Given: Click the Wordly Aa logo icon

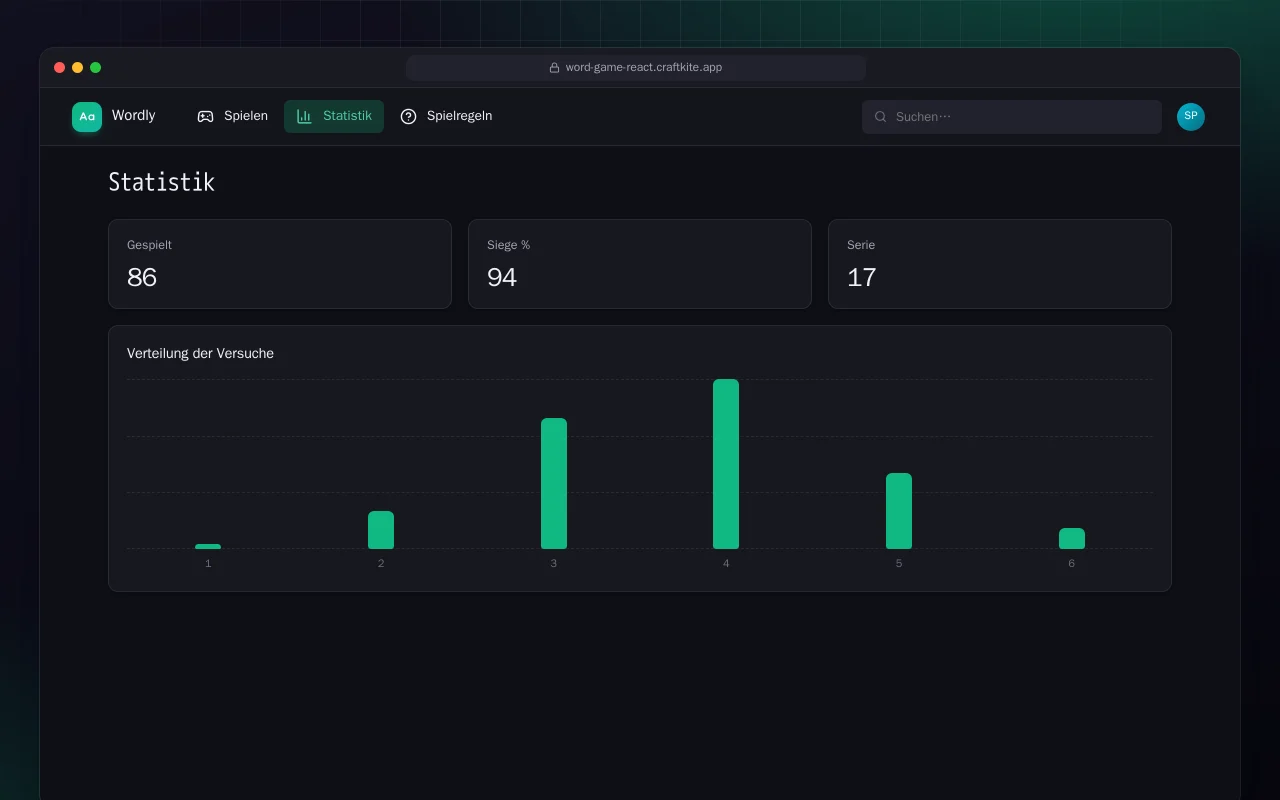Looking at the screenshot, I should [x=87, y=117].
